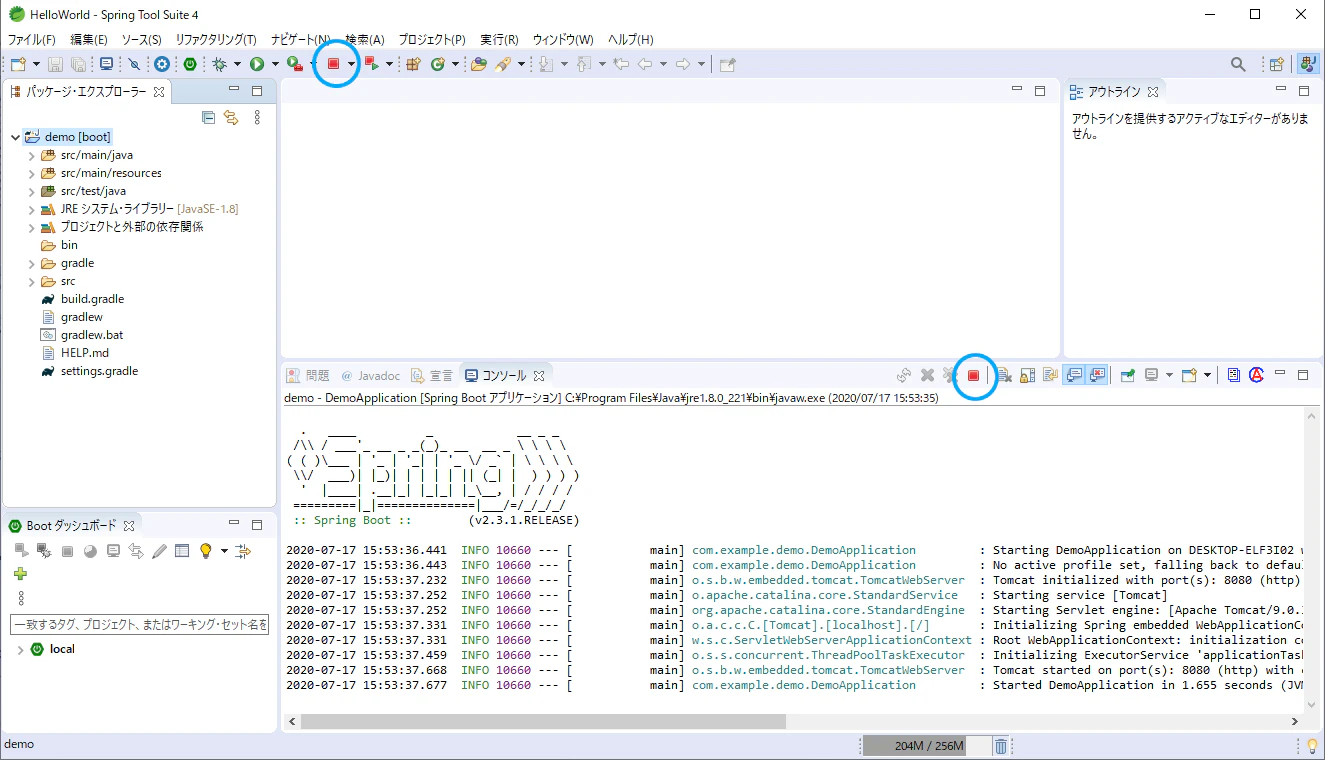Screen dimensions: 1325x760
Task: Collapse the demo [boot] project node
Action: 15,137
